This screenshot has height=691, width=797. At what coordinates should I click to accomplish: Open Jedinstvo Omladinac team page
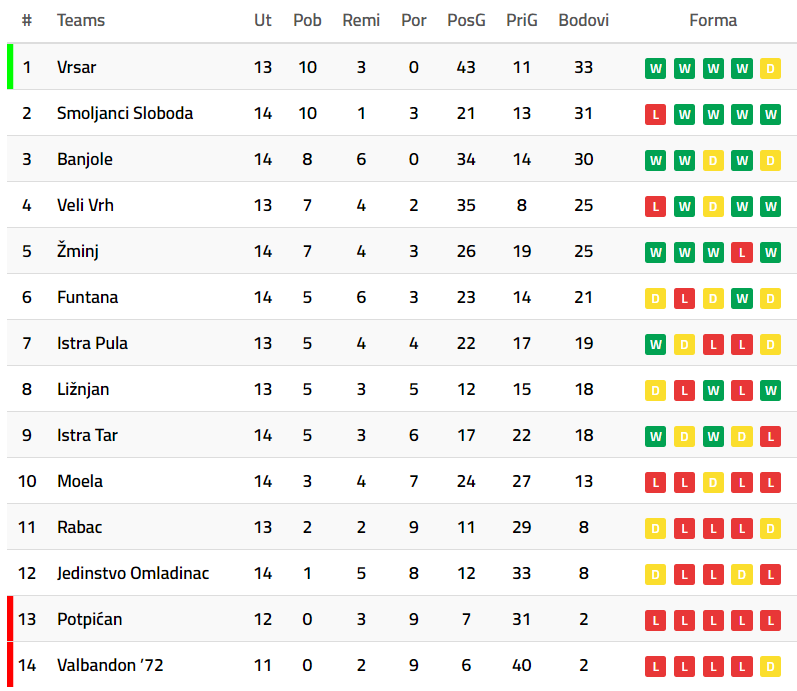[x=133, y=573]
